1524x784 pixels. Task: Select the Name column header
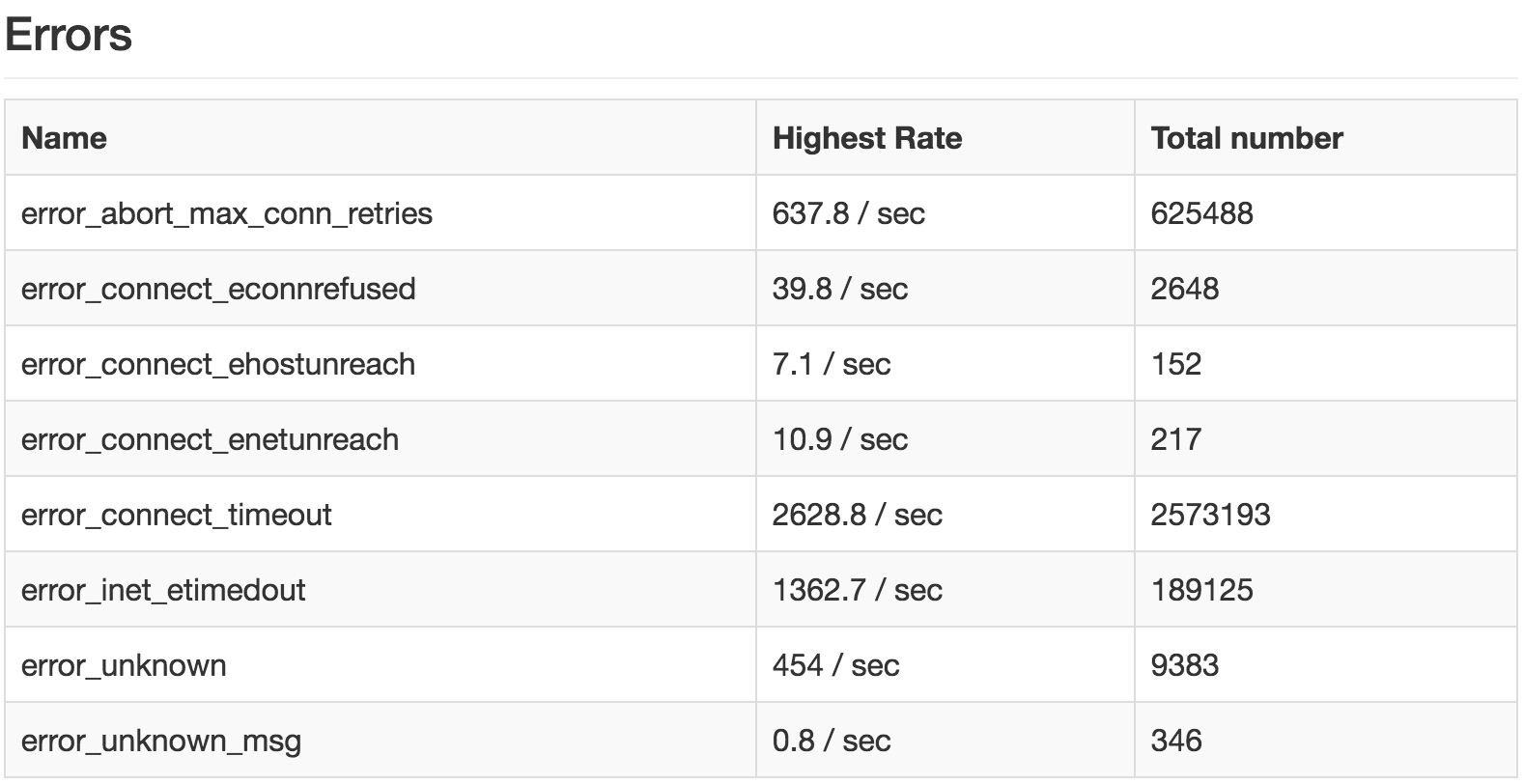coord(64,138)
